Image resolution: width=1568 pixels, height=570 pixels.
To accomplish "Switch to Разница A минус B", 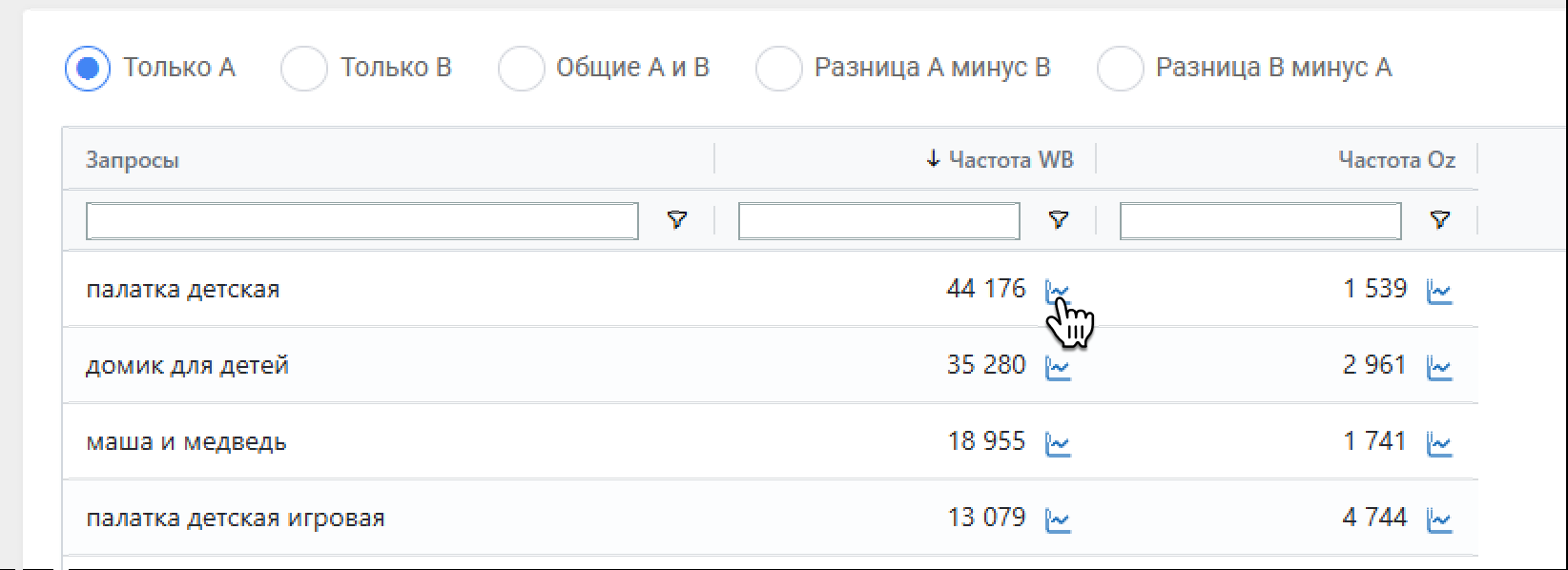I will coord(778,69).
